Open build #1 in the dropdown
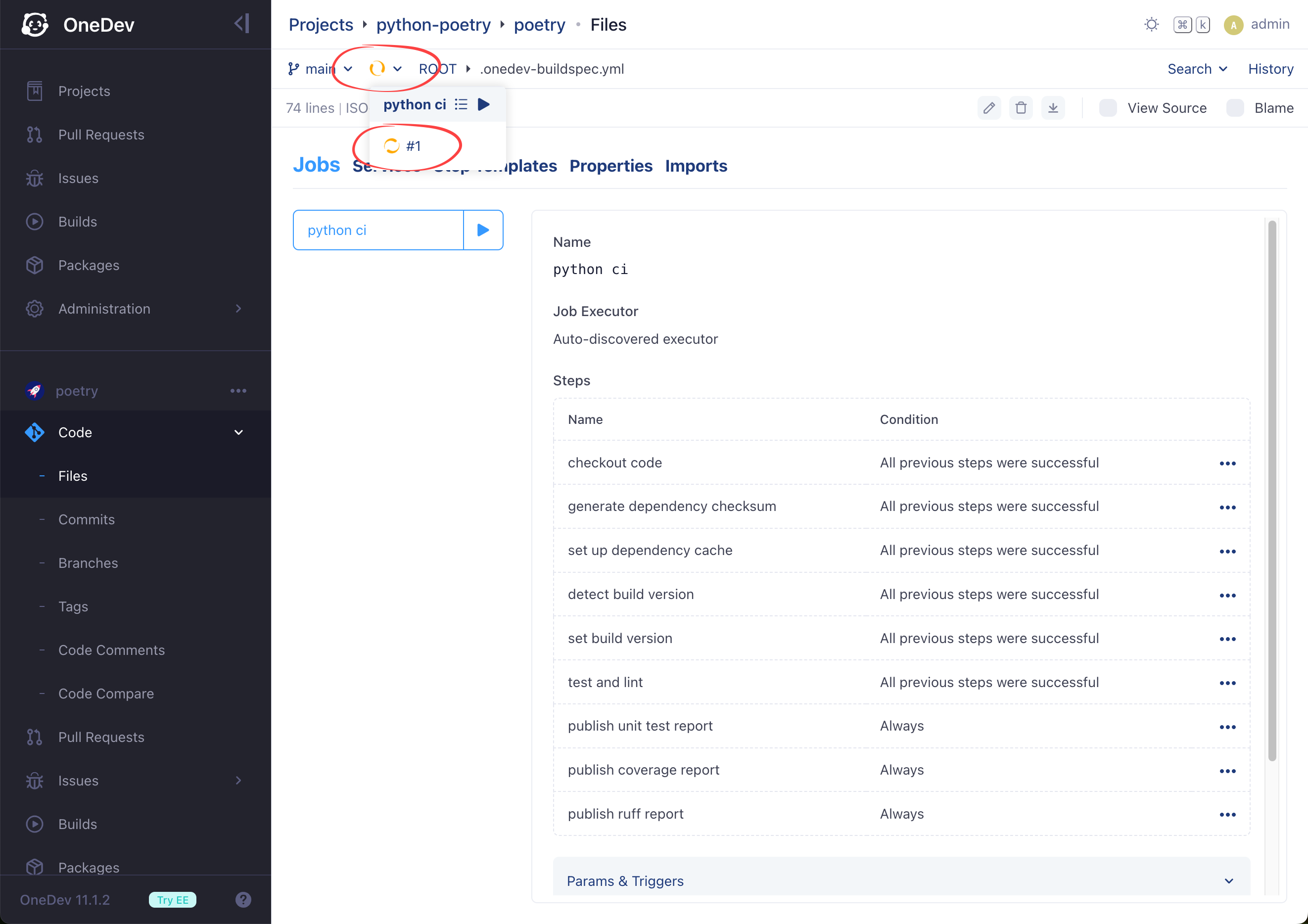1308x924 pixels. pyautogui.click(x=413, y=146)
